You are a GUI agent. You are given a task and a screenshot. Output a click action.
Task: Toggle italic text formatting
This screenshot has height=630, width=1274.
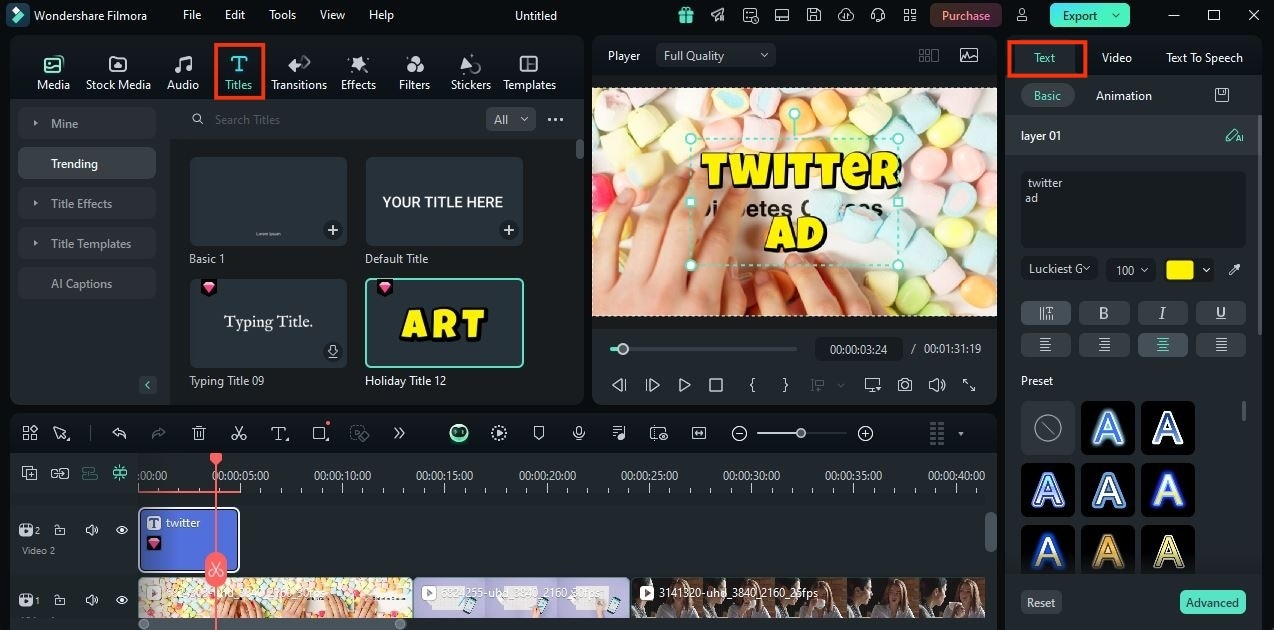click(1162, 313)
